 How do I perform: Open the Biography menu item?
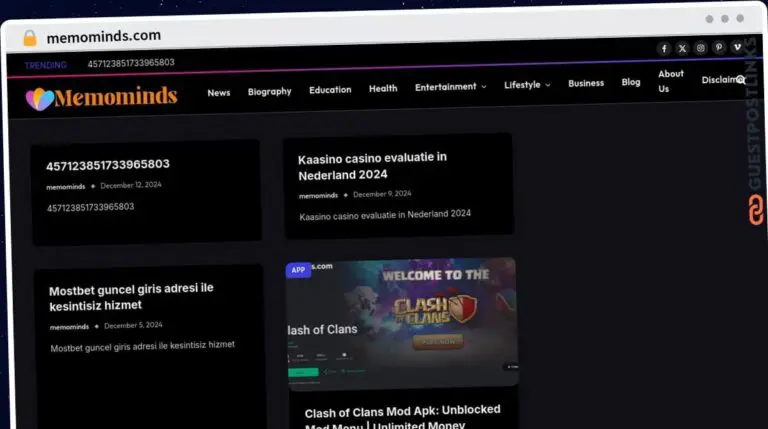(269, 91)
